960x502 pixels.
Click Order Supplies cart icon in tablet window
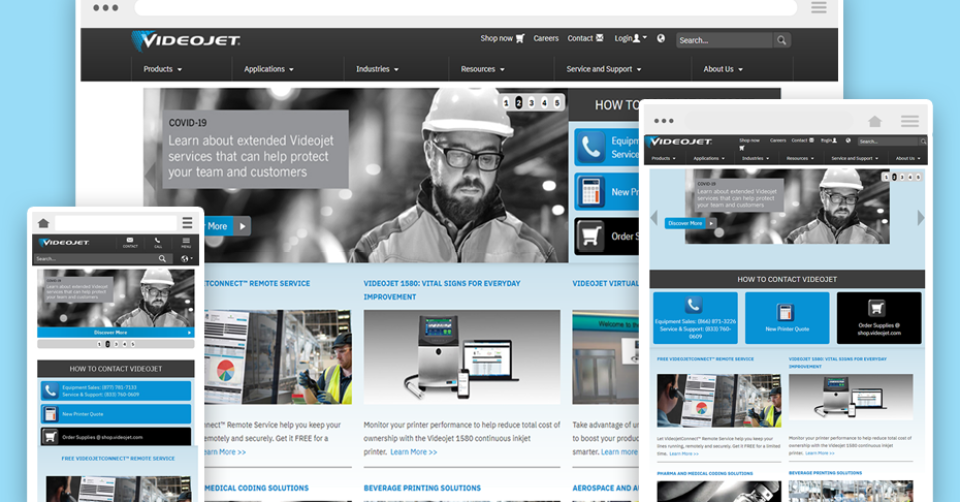877,307
